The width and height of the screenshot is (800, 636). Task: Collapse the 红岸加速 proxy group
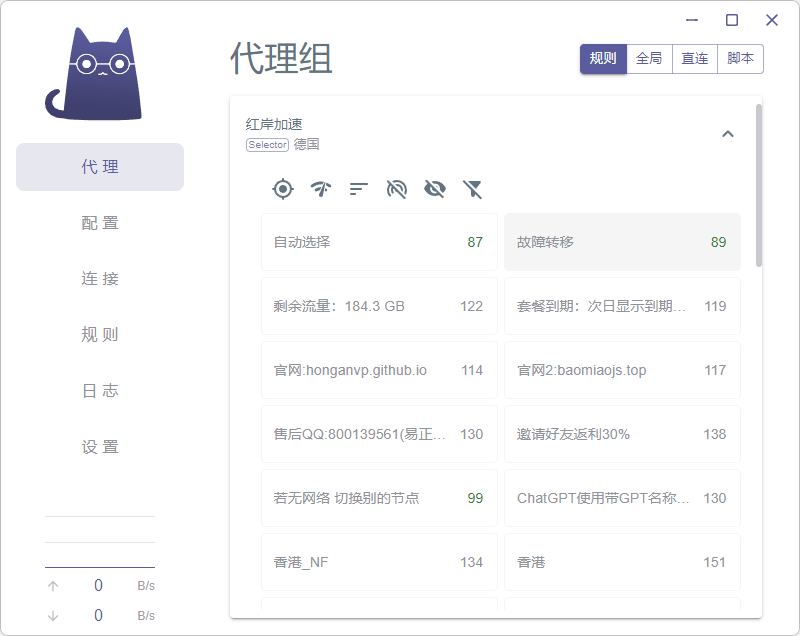click(x=729, y=133)
